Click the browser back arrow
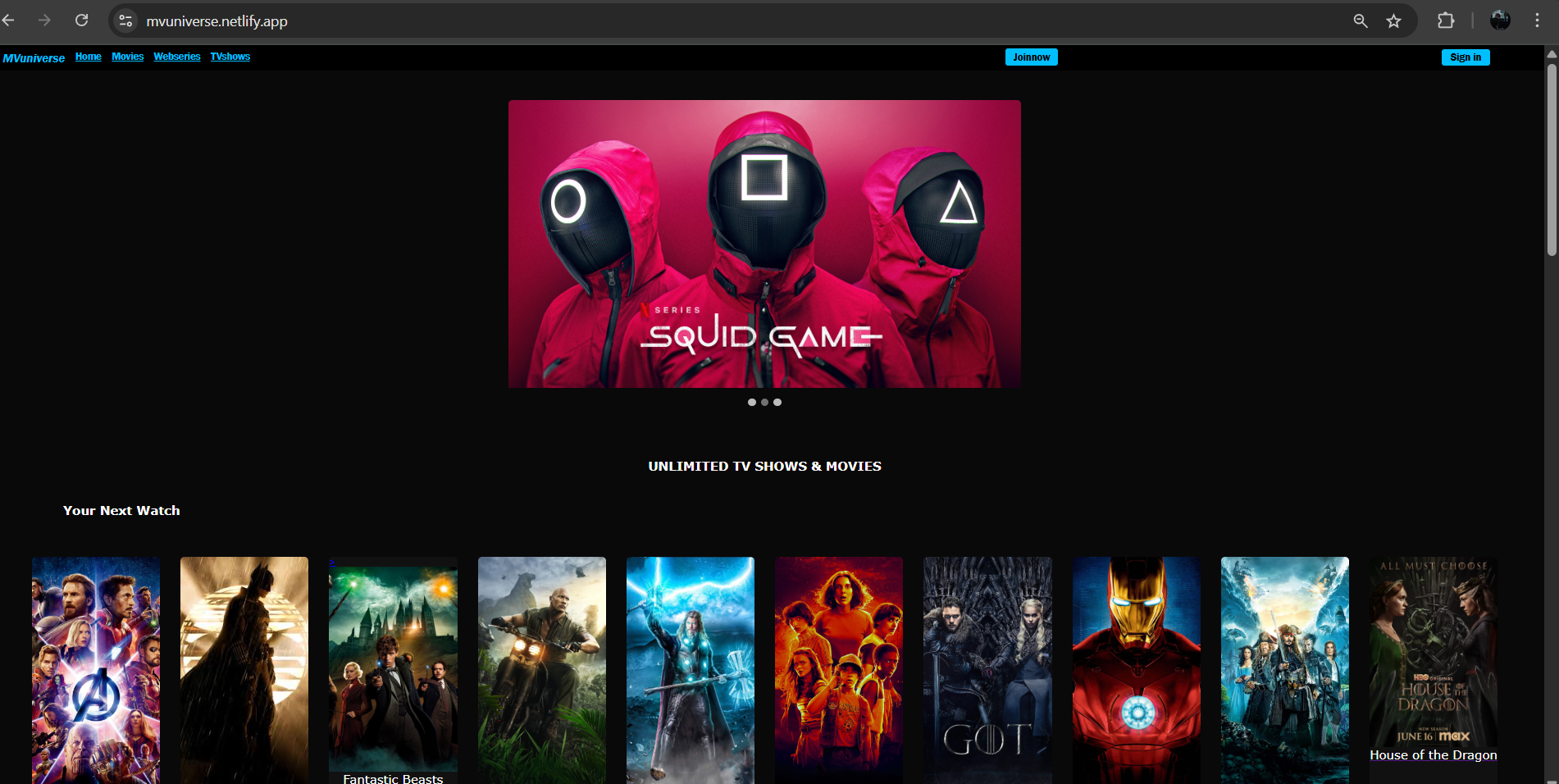The width and height of the screenshot is (1559, 784). pyautogui.click(x=9, y=21)
